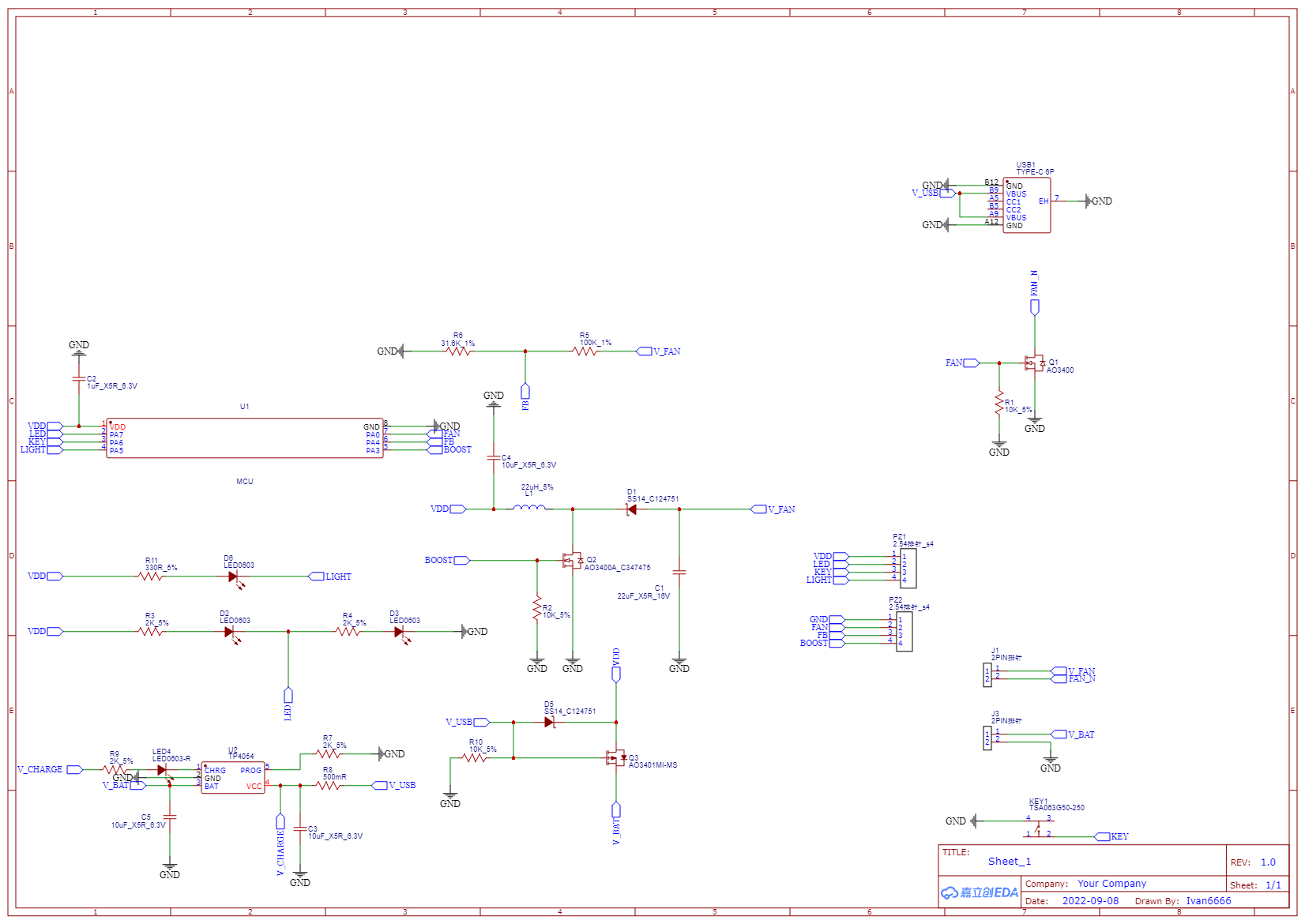Click the J1 two-pin header symbol
Viewport: 1305px width, 924px height.
(x=987, y=675)
